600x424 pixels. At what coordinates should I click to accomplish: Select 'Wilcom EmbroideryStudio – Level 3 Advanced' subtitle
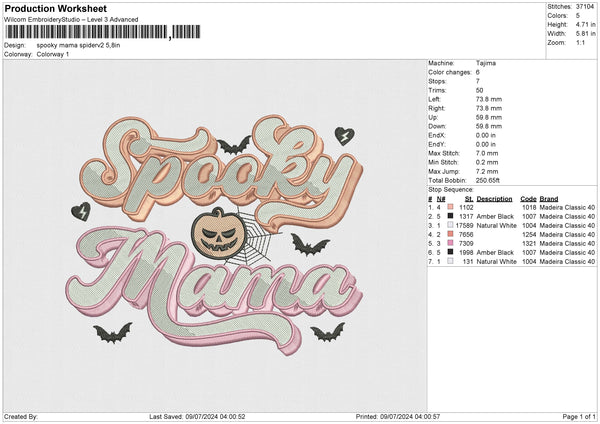[71, 20]
